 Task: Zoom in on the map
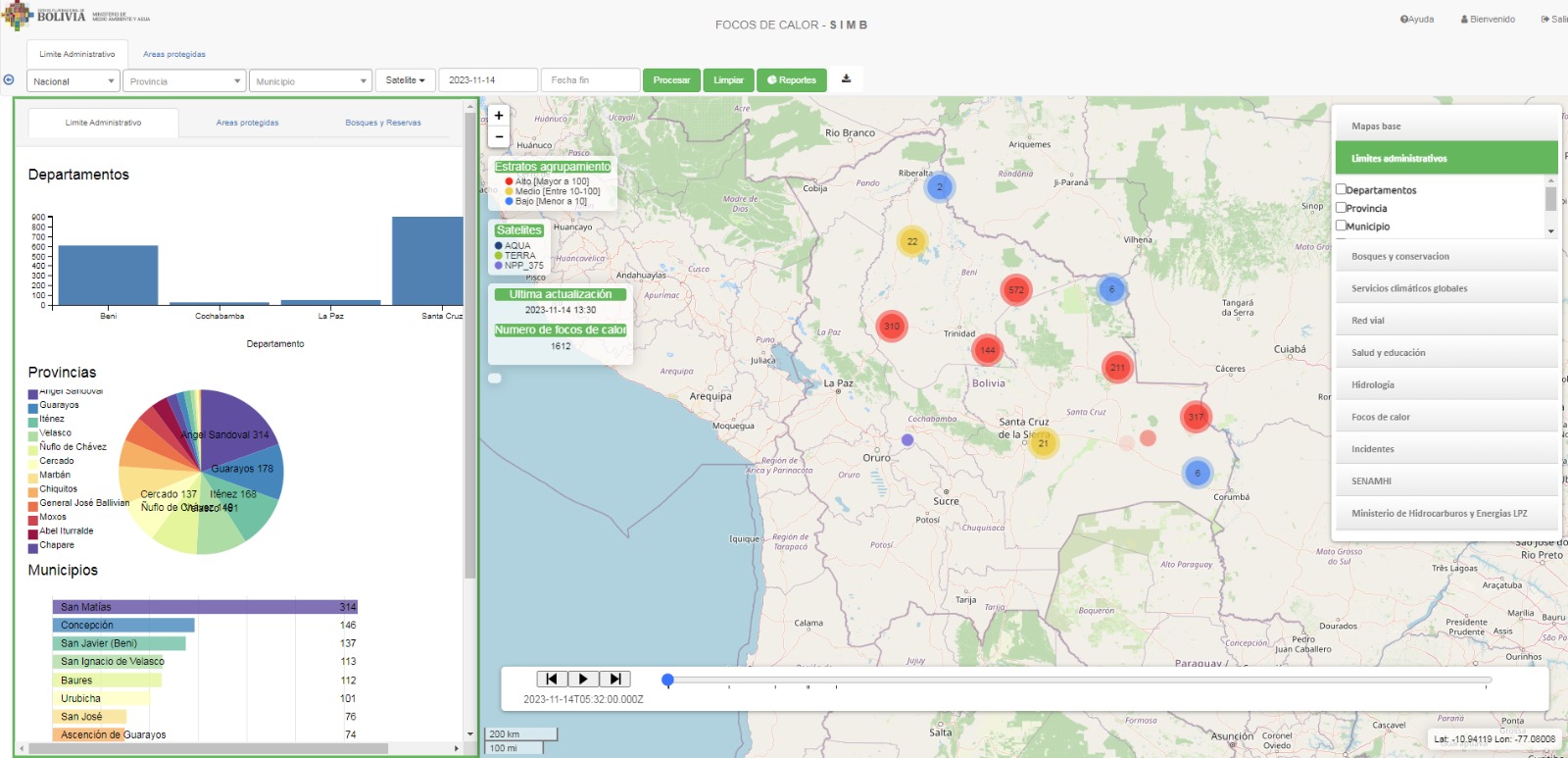[x=499, y=116]
